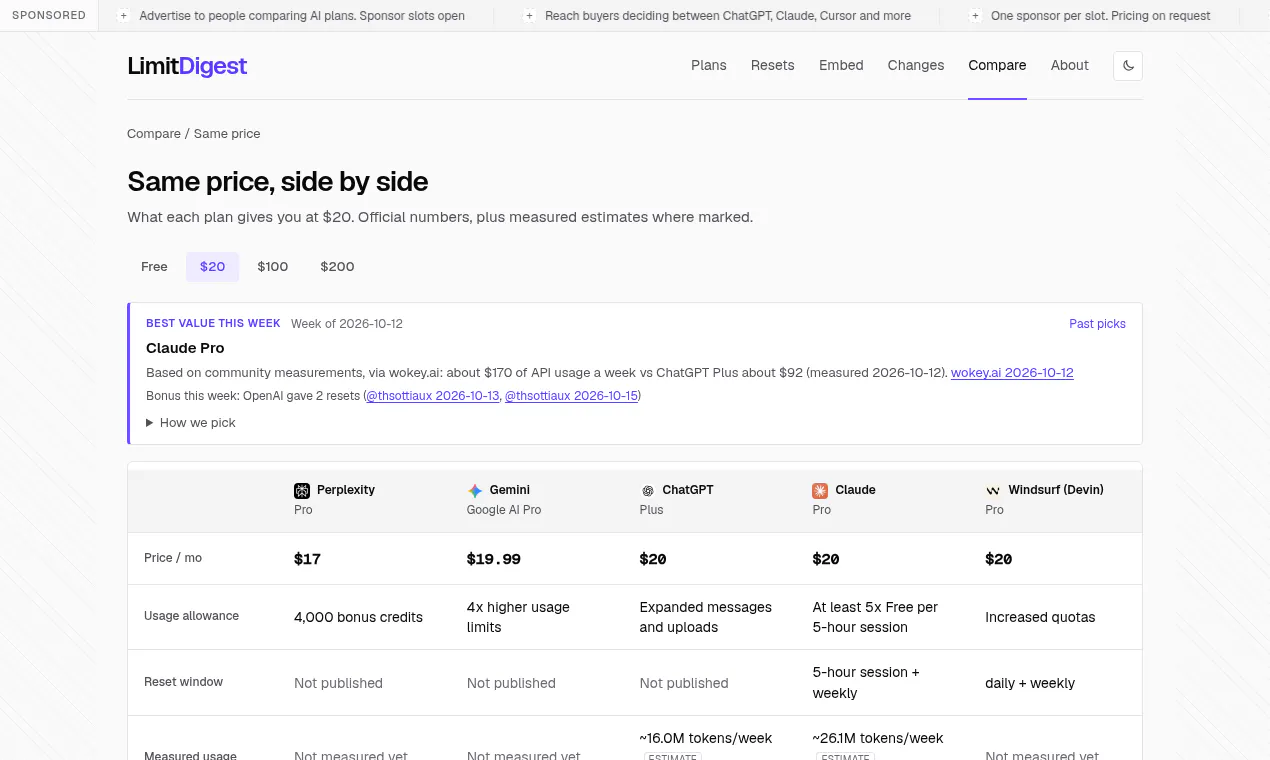Click the 'Reach buyers deciding' sponsor text
The image size is (1270, 760).
728,16
